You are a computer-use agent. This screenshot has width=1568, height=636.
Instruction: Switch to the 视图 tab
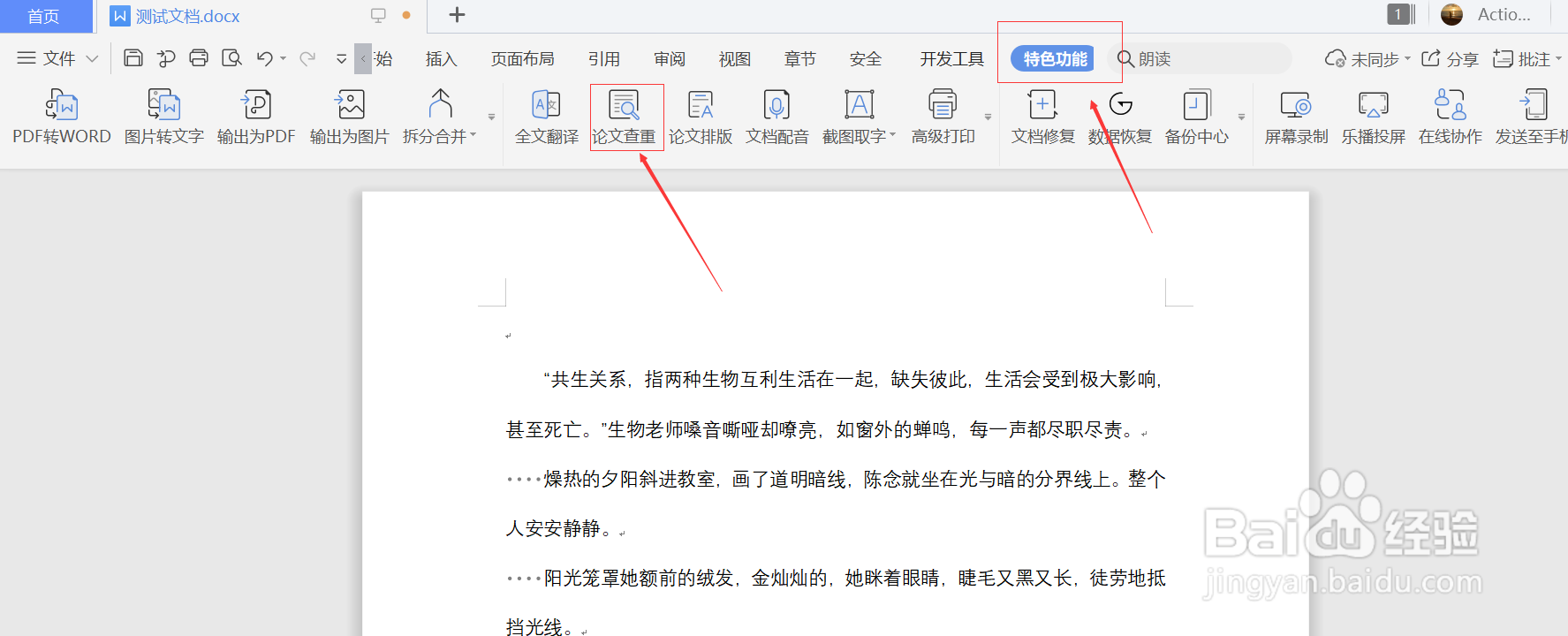click(735, 59)
